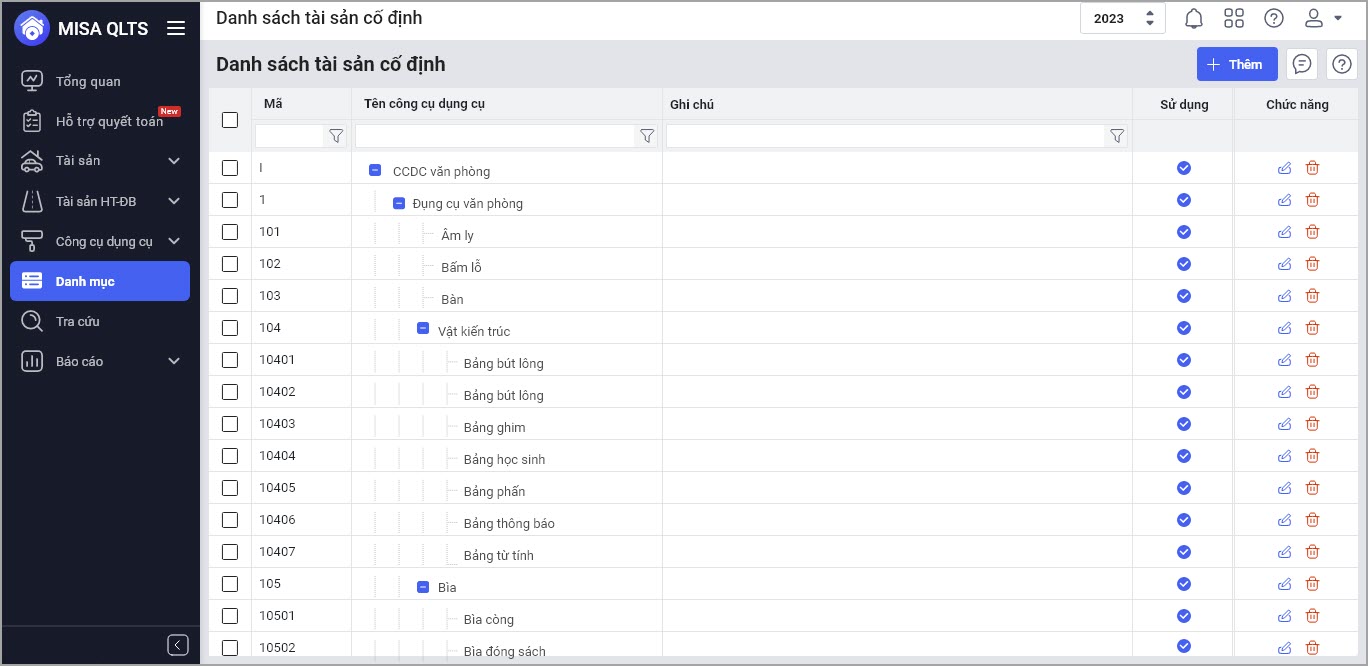Click filter icon in Mã column

click(x=336, y=136)
